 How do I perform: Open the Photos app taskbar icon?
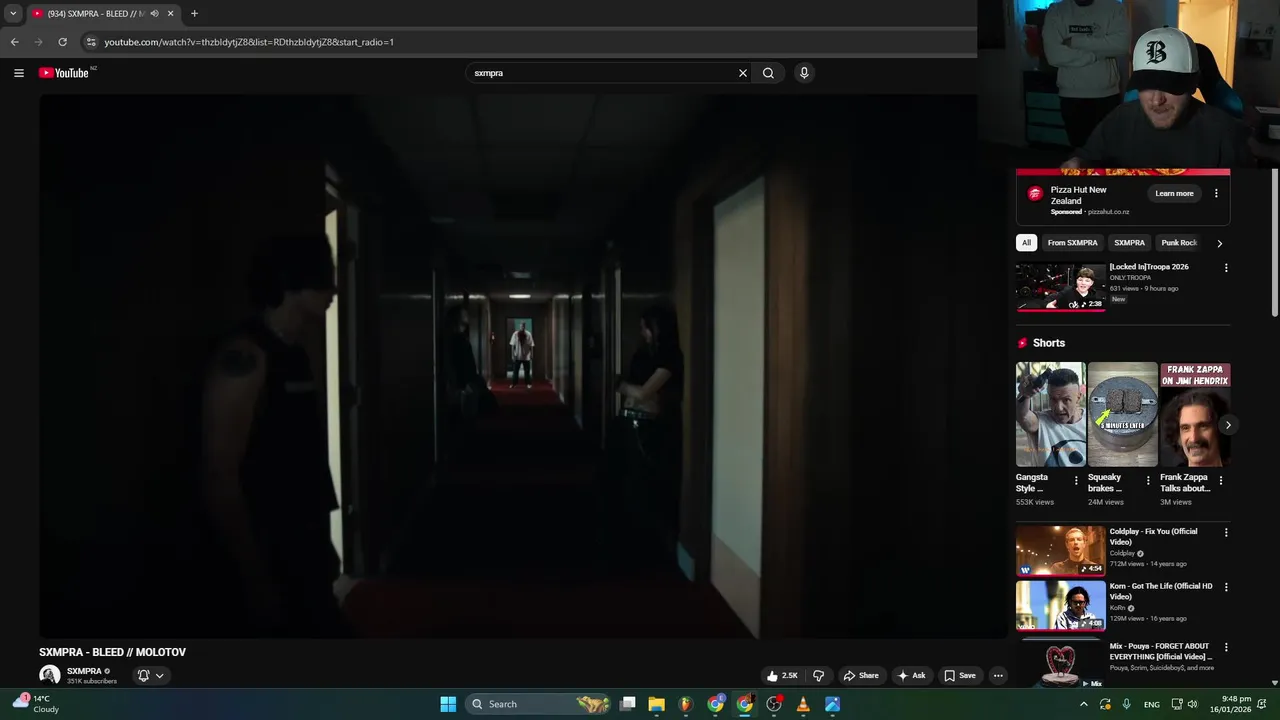(x=832, y=704)
